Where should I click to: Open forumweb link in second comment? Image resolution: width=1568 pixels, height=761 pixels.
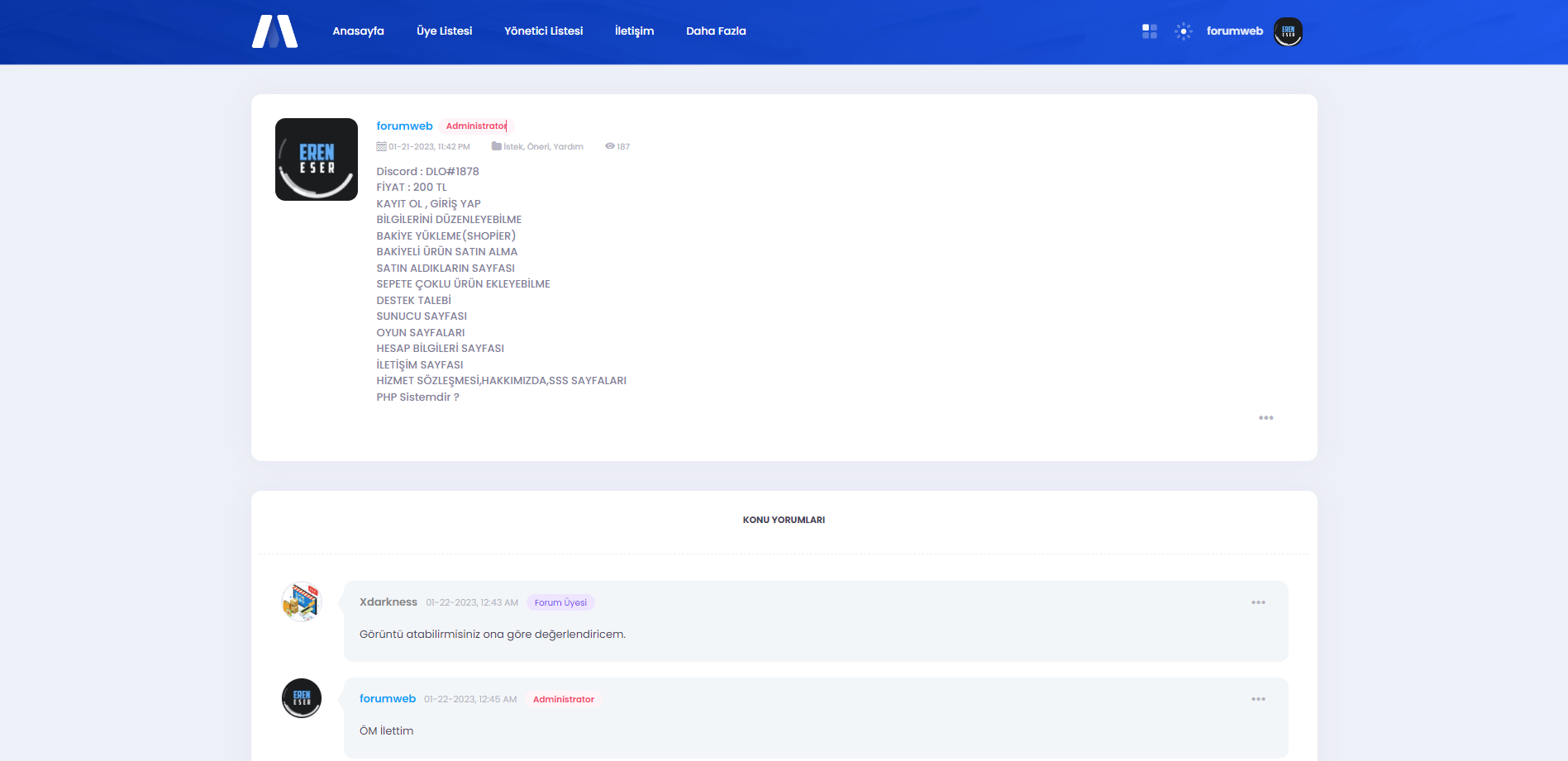click(387, 699)
